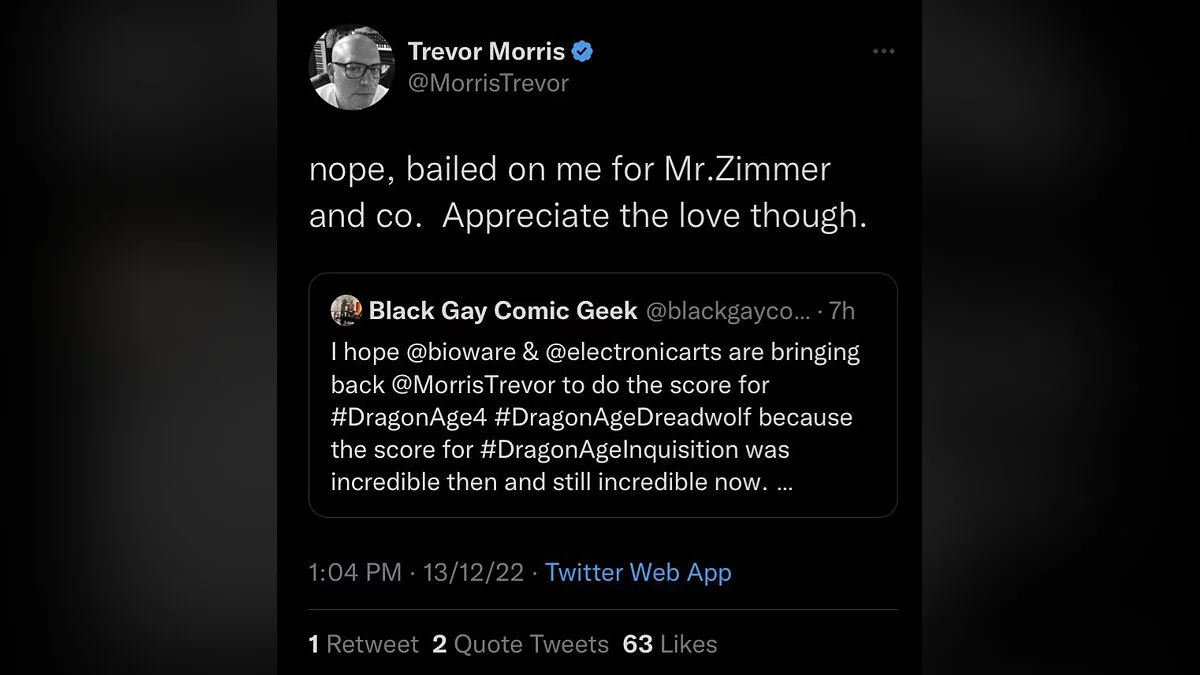Open the three-dot more options menu
Image resolution: width=1200 pixels, height=675 pixels.
coord(883,52)
